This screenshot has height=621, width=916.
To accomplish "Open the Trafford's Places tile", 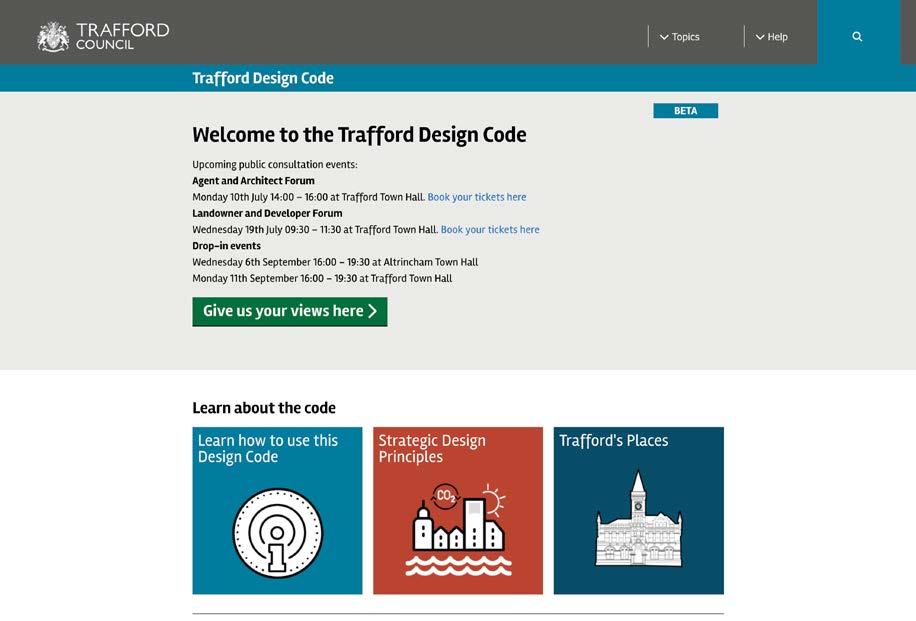I will pos(639,510).
